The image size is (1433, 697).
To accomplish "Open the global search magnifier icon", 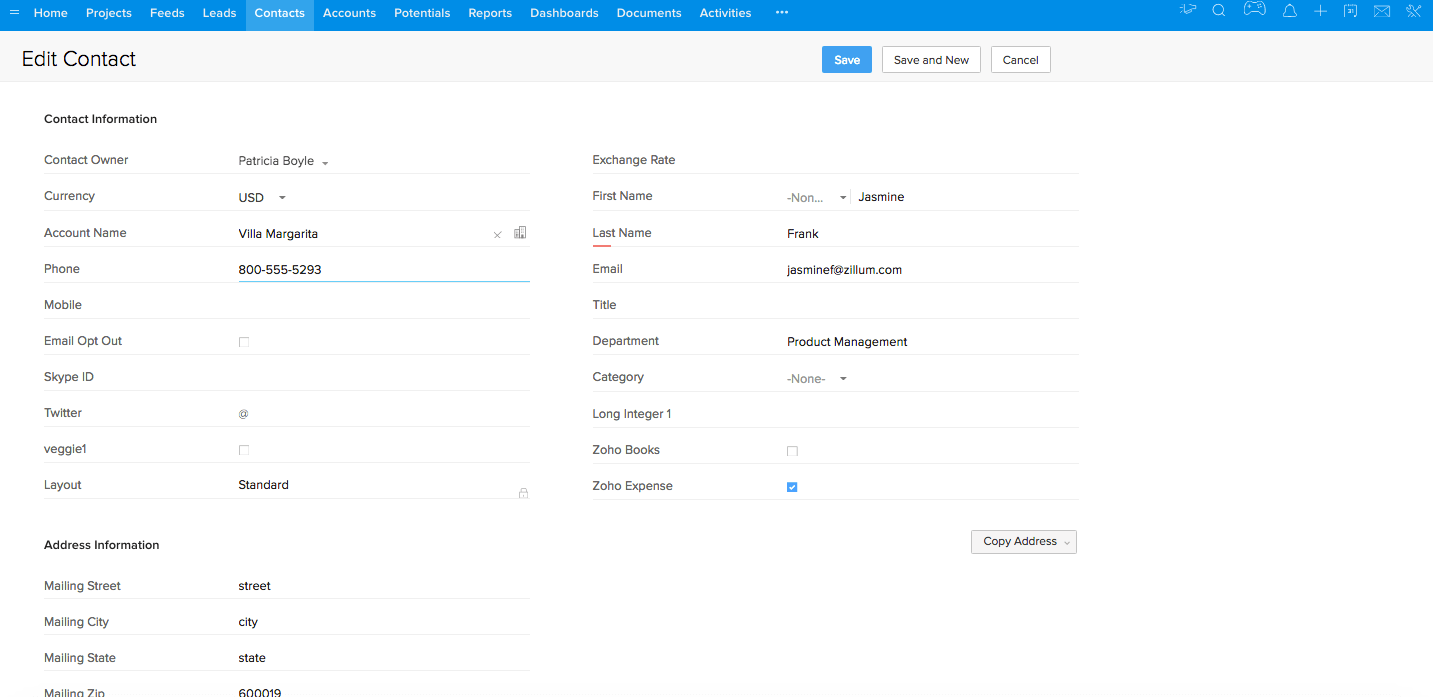I will click(x=1219, y=12).
